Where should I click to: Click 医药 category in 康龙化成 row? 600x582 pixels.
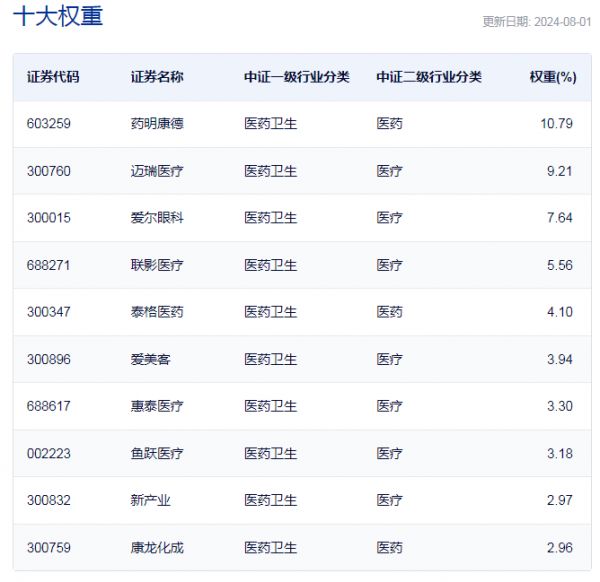coord(389,548)
